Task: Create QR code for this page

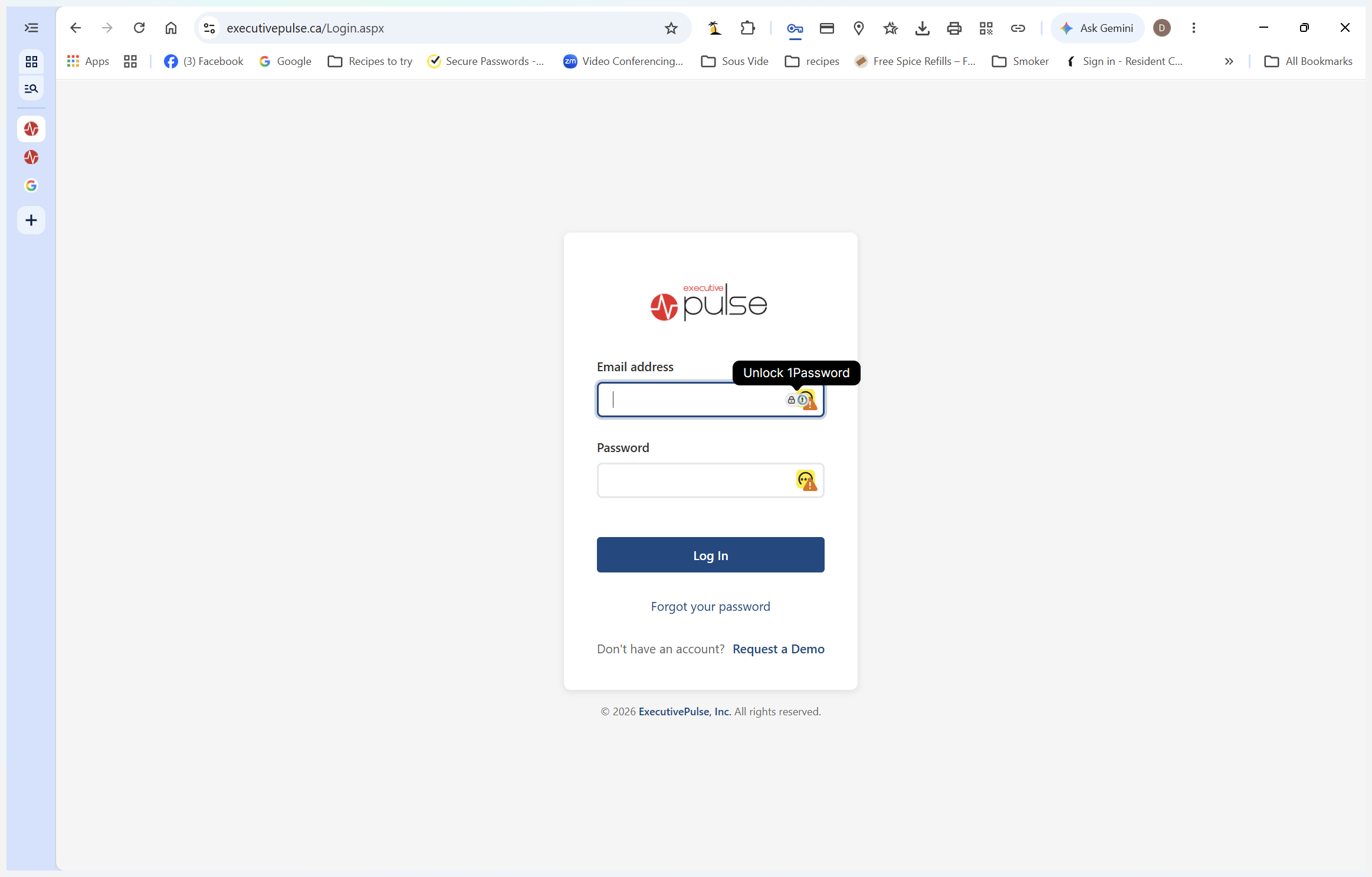Action: [986, 28]
